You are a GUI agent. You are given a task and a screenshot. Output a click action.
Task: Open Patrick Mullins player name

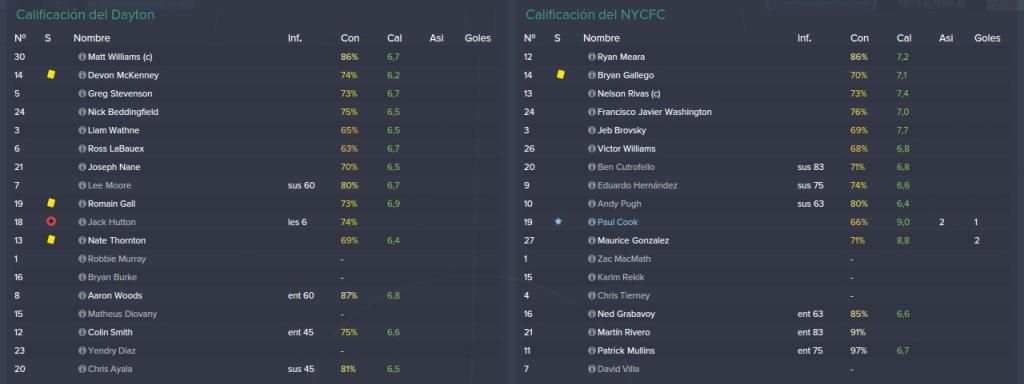pos(626,351)
